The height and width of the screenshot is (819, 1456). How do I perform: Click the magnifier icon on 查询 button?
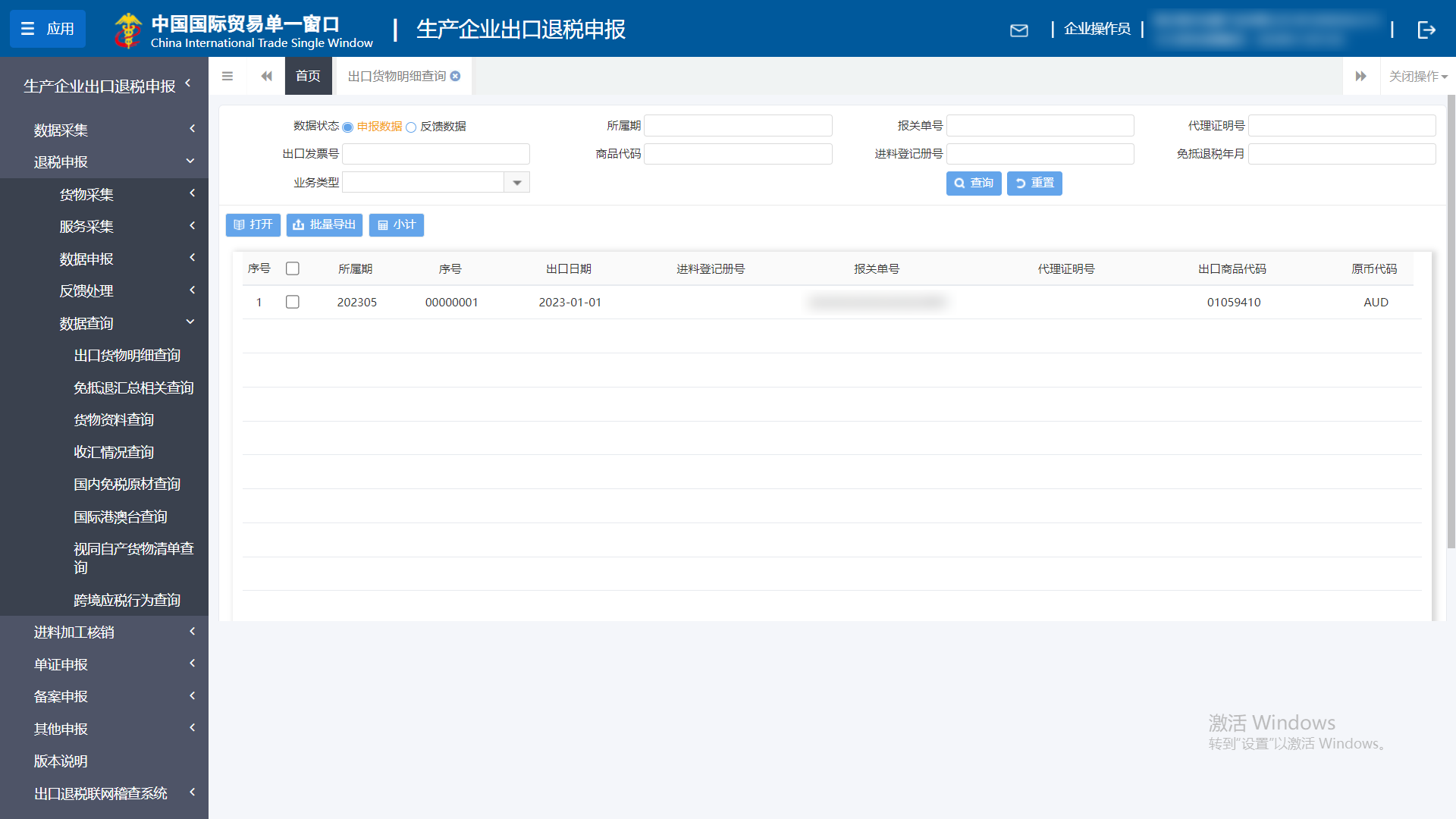(x=959, y=183)
